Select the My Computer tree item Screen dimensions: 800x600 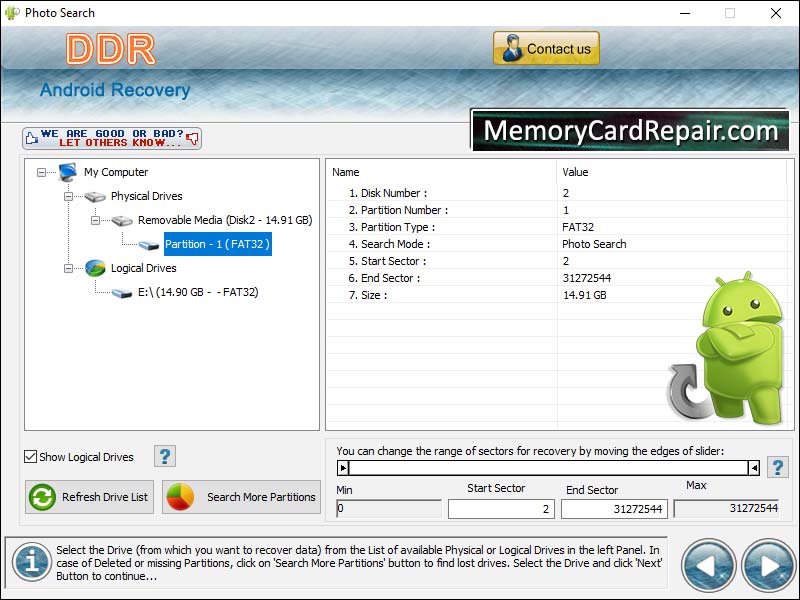[116, 172]
